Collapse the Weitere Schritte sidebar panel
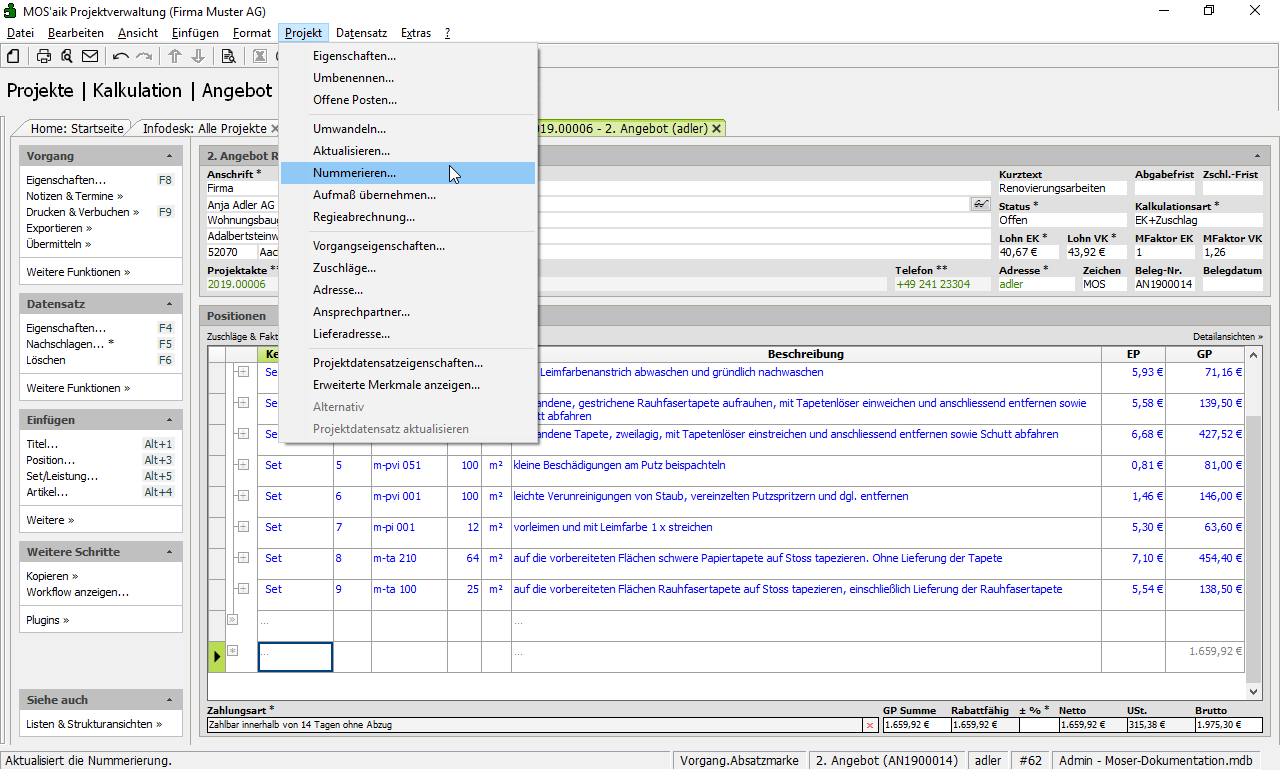The width and height of the screenshot is (1280, 770). [169, 552]
